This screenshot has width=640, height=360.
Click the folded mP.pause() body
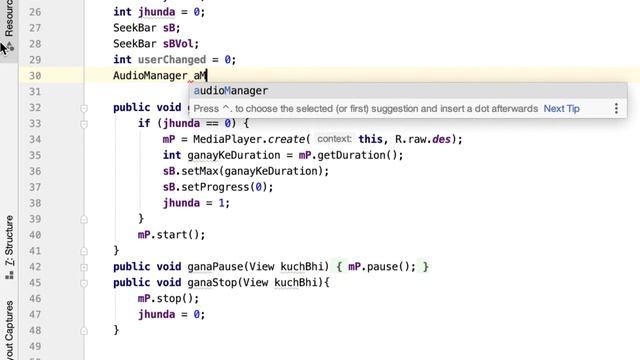(x=382, y=267)
